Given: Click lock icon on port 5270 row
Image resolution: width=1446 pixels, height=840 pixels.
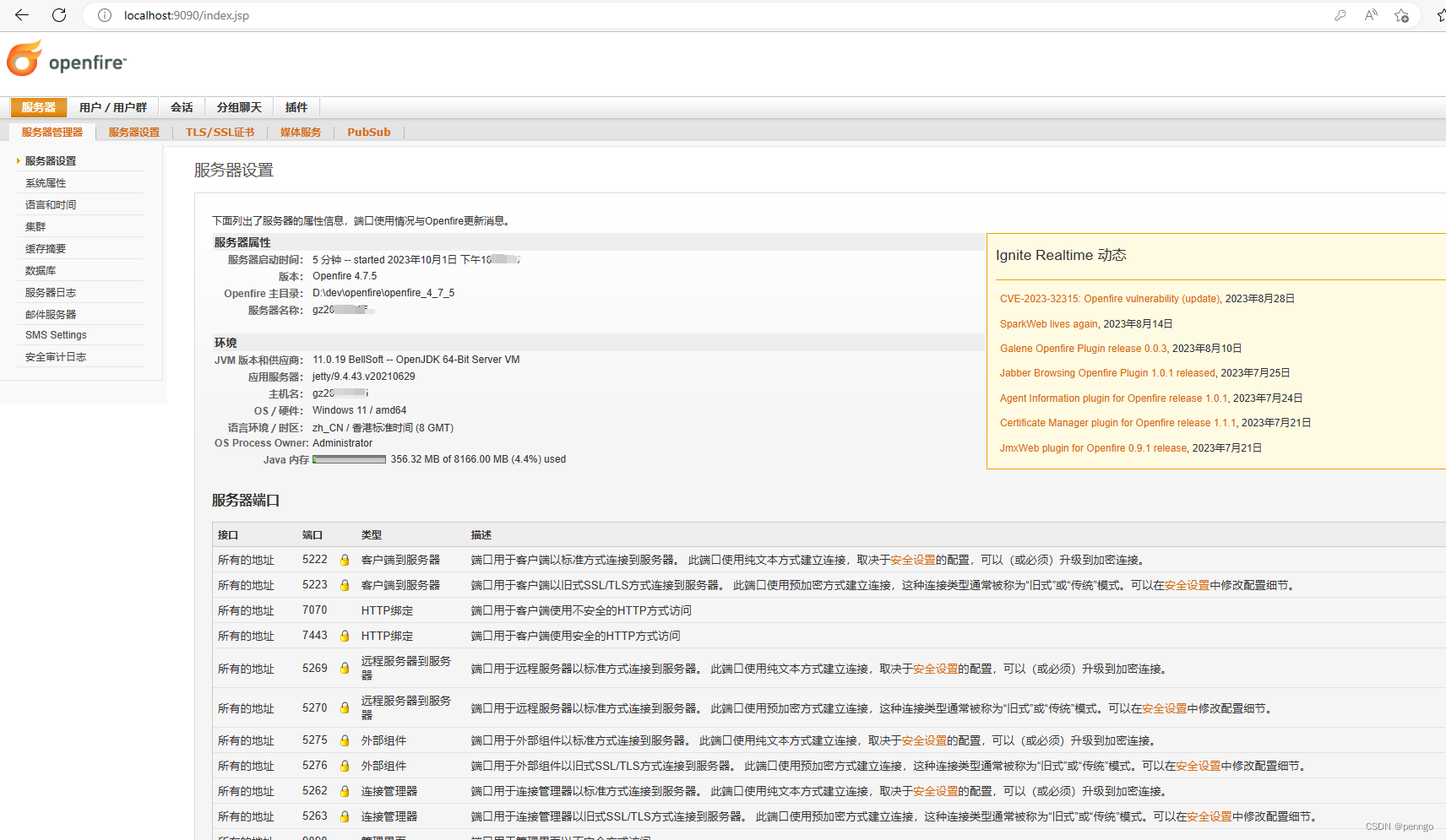Looking at the screenshot, I should point(345,707).
